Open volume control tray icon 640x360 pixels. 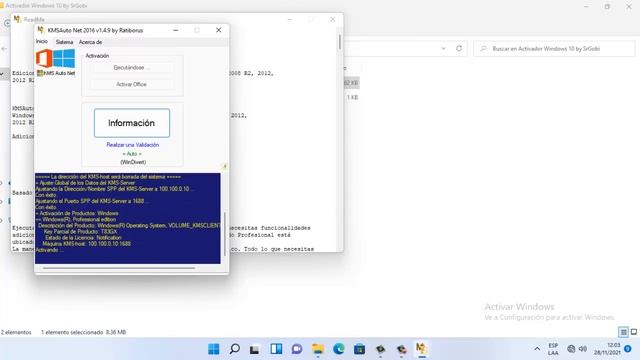[x=583, y=349]
